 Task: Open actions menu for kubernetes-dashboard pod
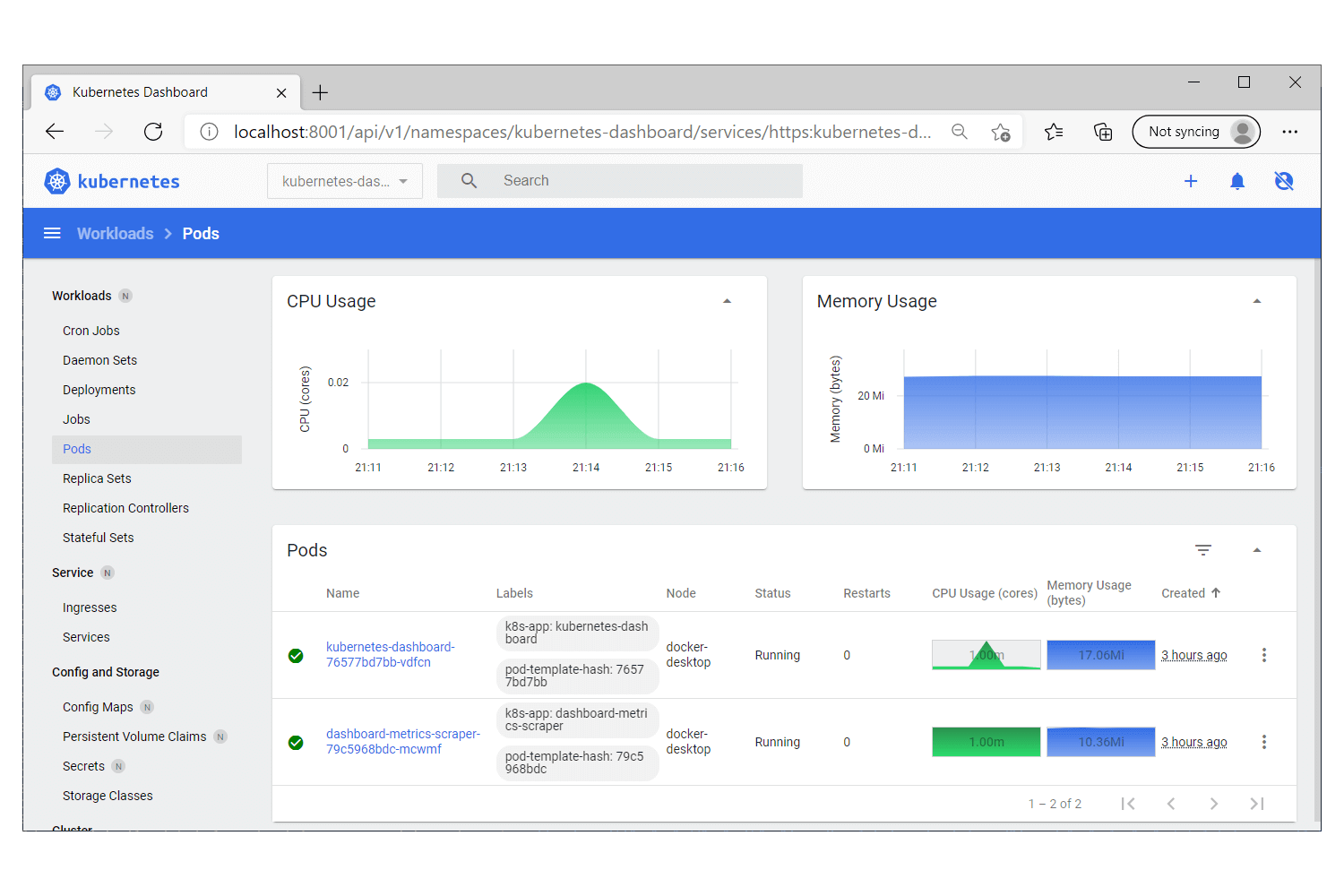[x=1263, y=655]
